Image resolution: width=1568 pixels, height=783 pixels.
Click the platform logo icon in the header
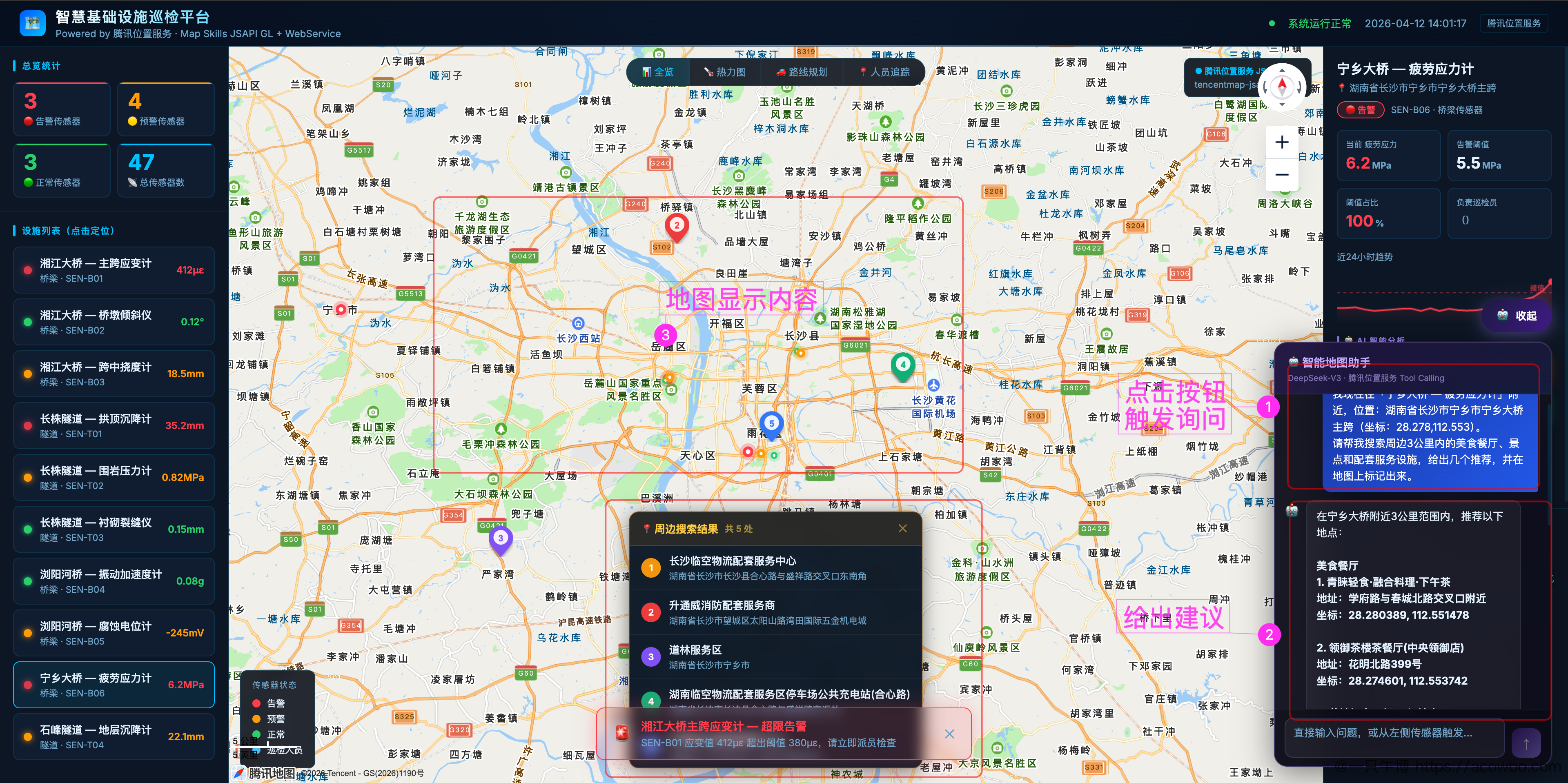click(32, 23)
